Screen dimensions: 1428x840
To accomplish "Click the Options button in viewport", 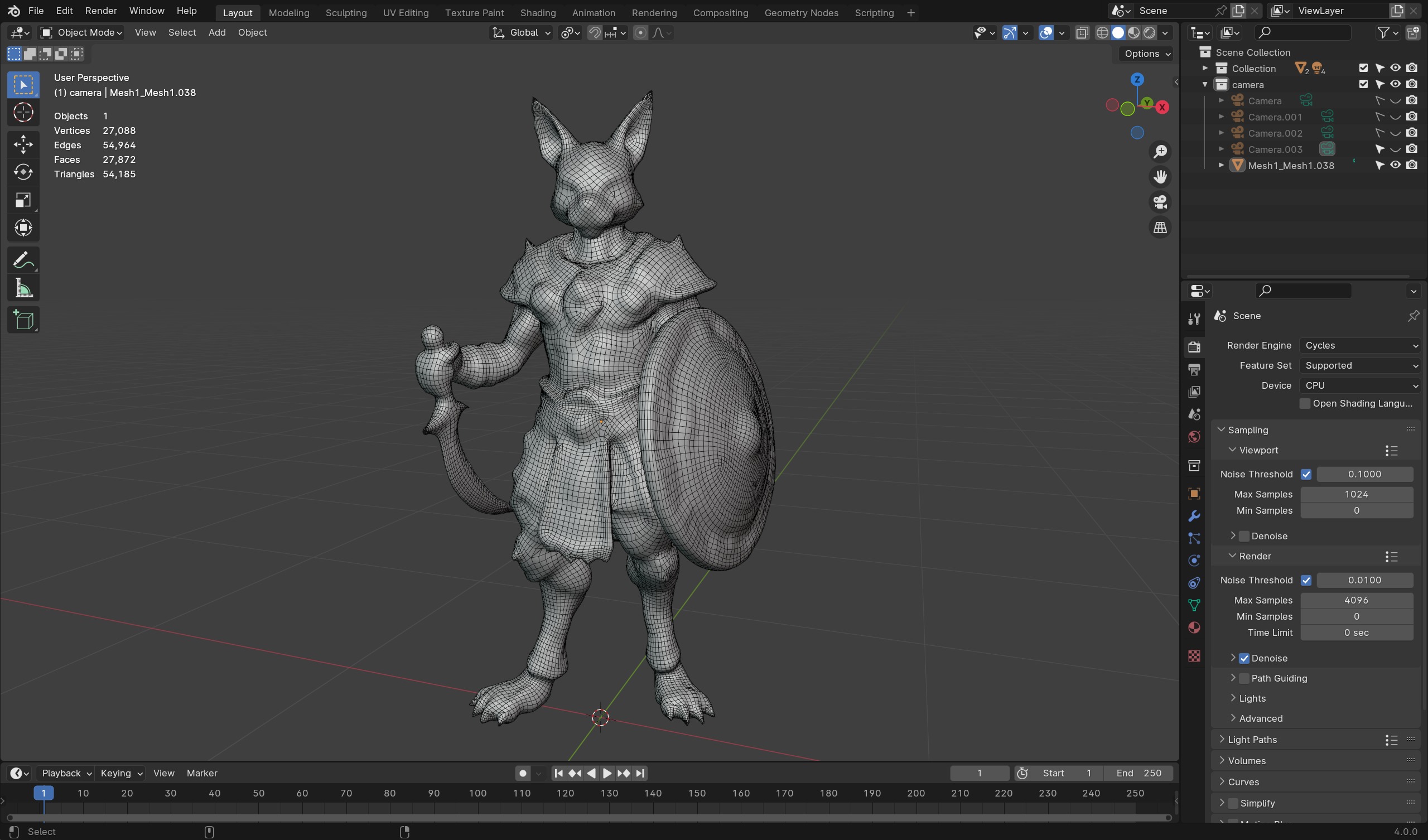I will click(x=1146, y=54).
